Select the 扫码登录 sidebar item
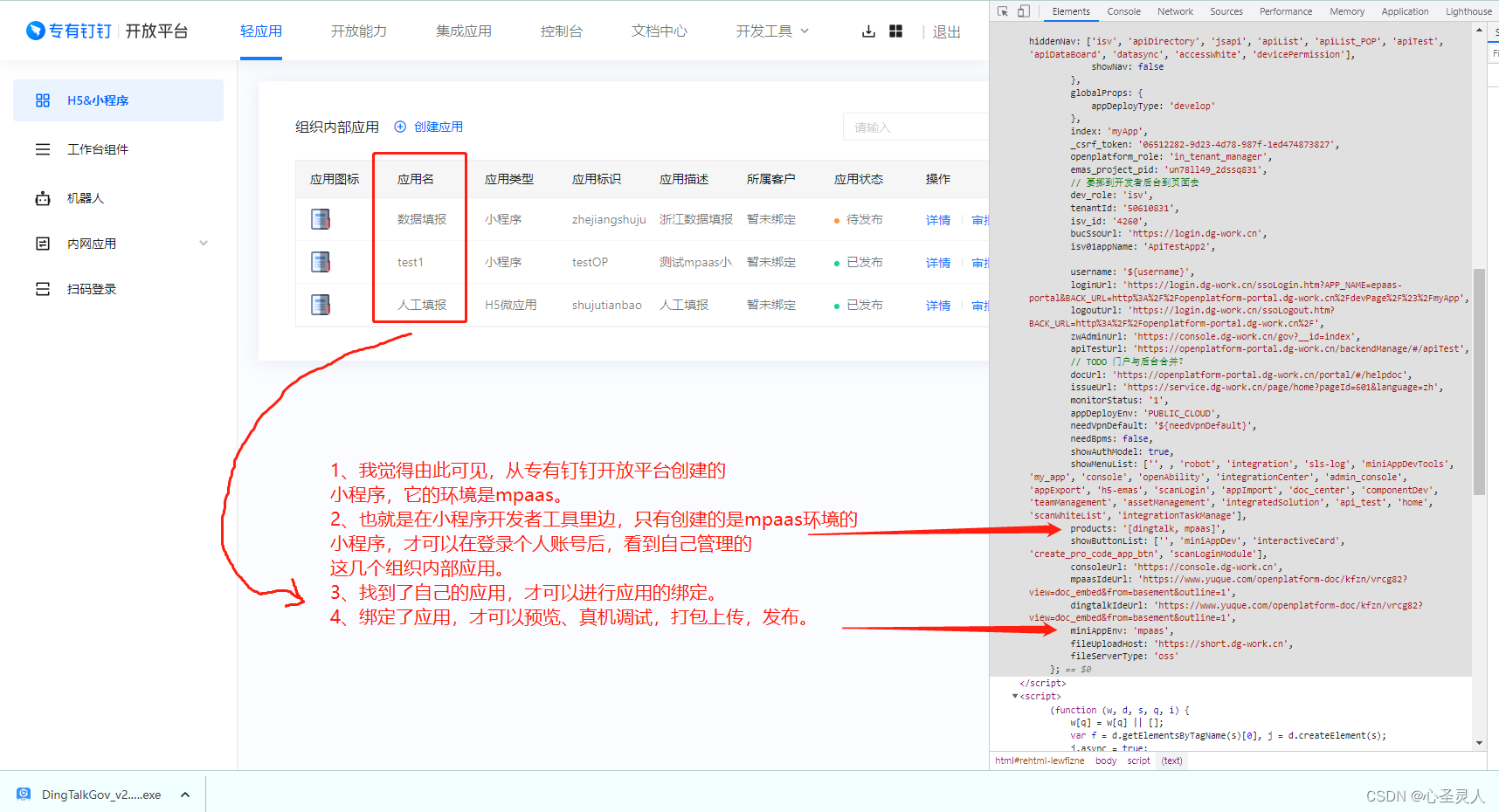Screen dimensions: 1499x812 click(x=118, y=289)
